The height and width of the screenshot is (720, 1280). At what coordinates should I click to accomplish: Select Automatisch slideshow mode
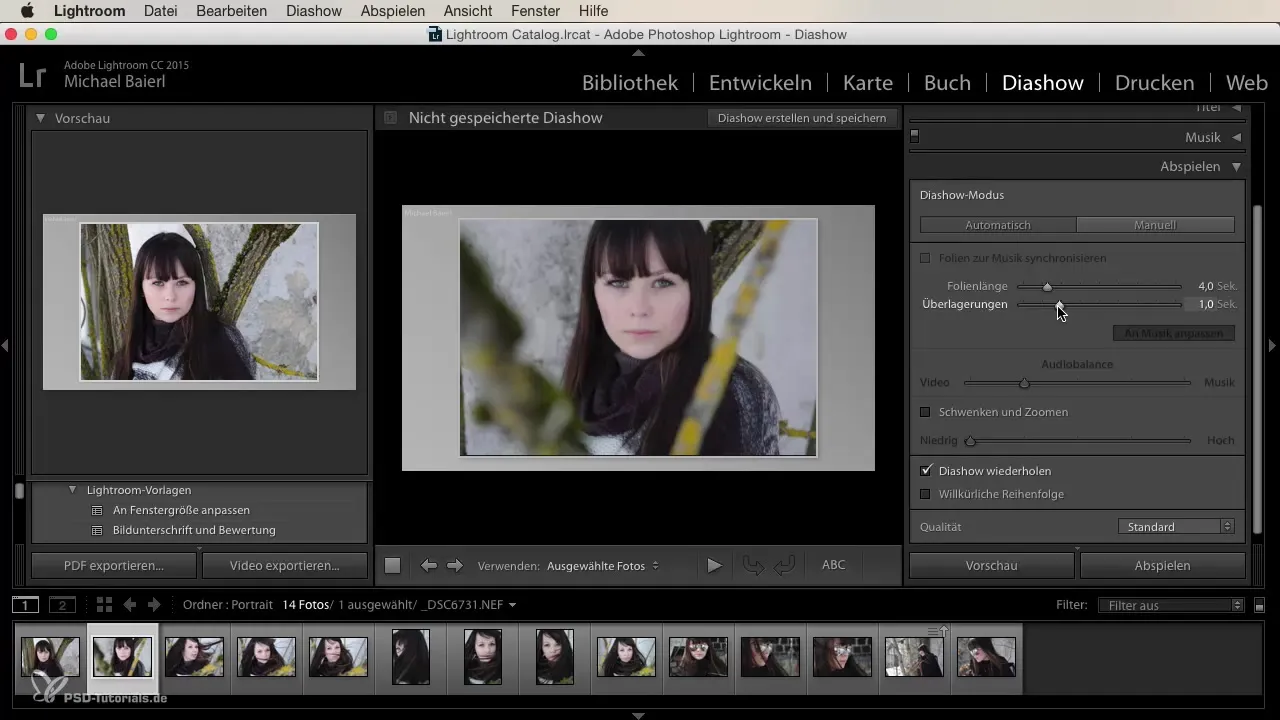point(998,225)
